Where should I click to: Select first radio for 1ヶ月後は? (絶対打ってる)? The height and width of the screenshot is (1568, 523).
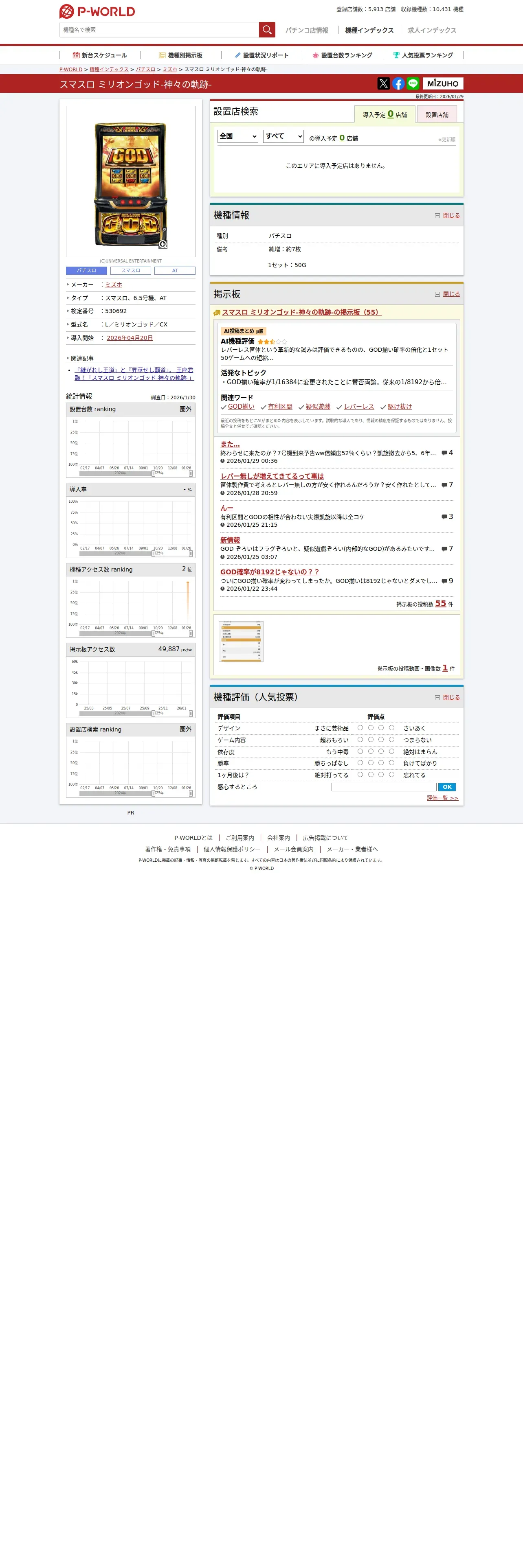360,774
